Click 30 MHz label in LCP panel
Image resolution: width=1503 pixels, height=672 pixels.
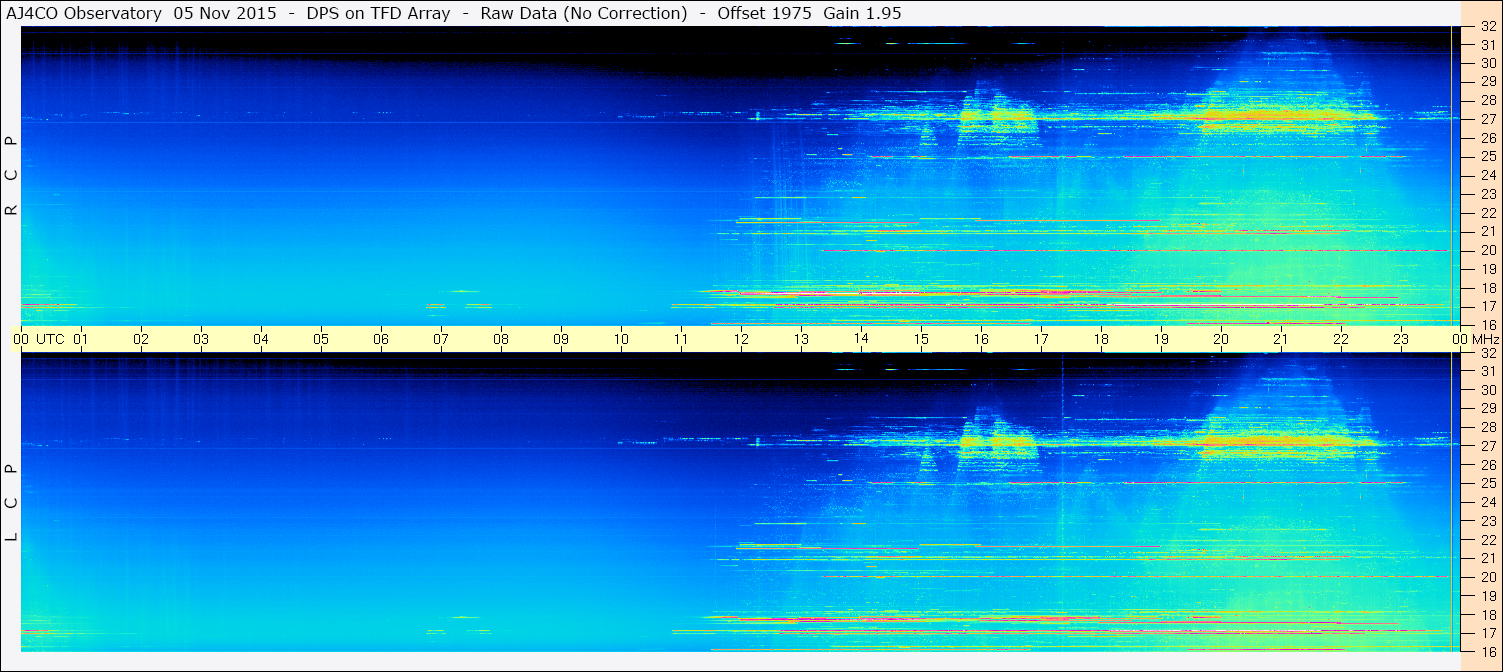(x=1488, y=390)
